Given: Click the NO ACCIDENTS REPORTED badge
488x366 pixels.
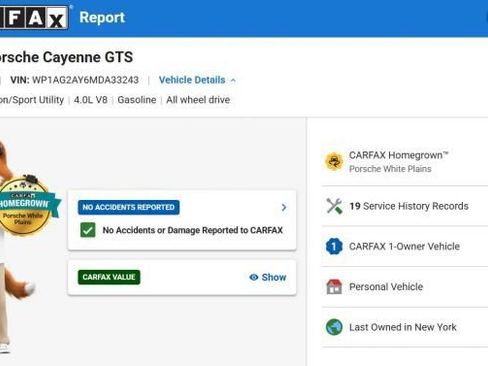Looking at the screenshot, I should (129, 207).
